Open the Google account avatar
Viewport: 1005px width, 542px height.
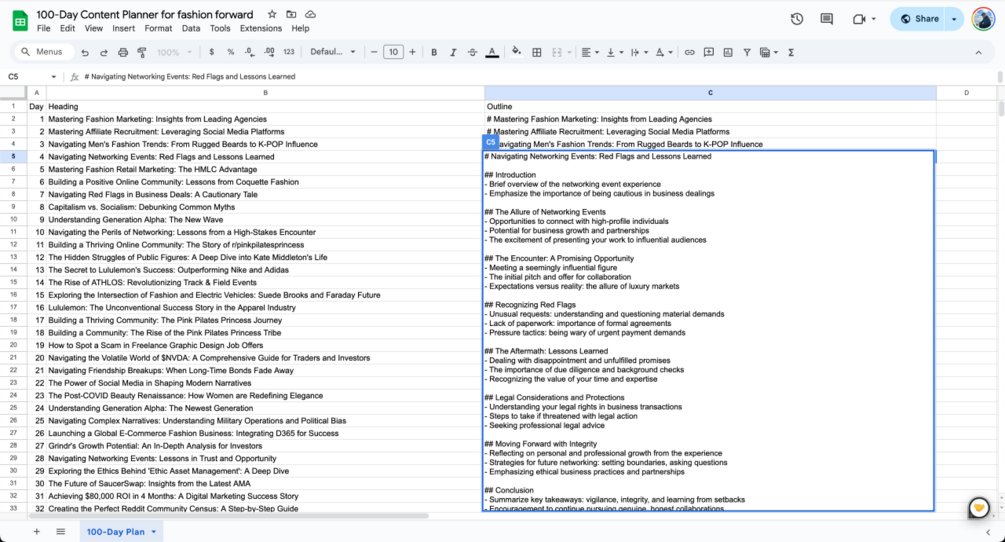[983, 19]
